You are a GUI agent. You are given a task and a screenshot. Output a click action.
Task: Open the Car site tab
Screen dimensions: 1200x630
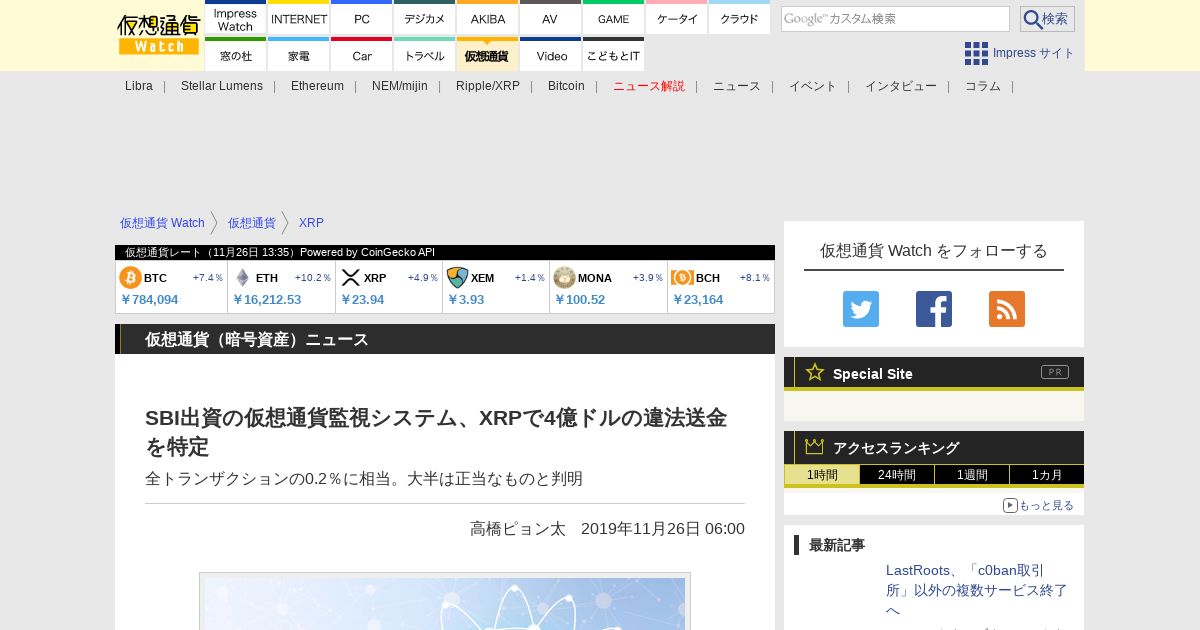click(x=362, y=55)
